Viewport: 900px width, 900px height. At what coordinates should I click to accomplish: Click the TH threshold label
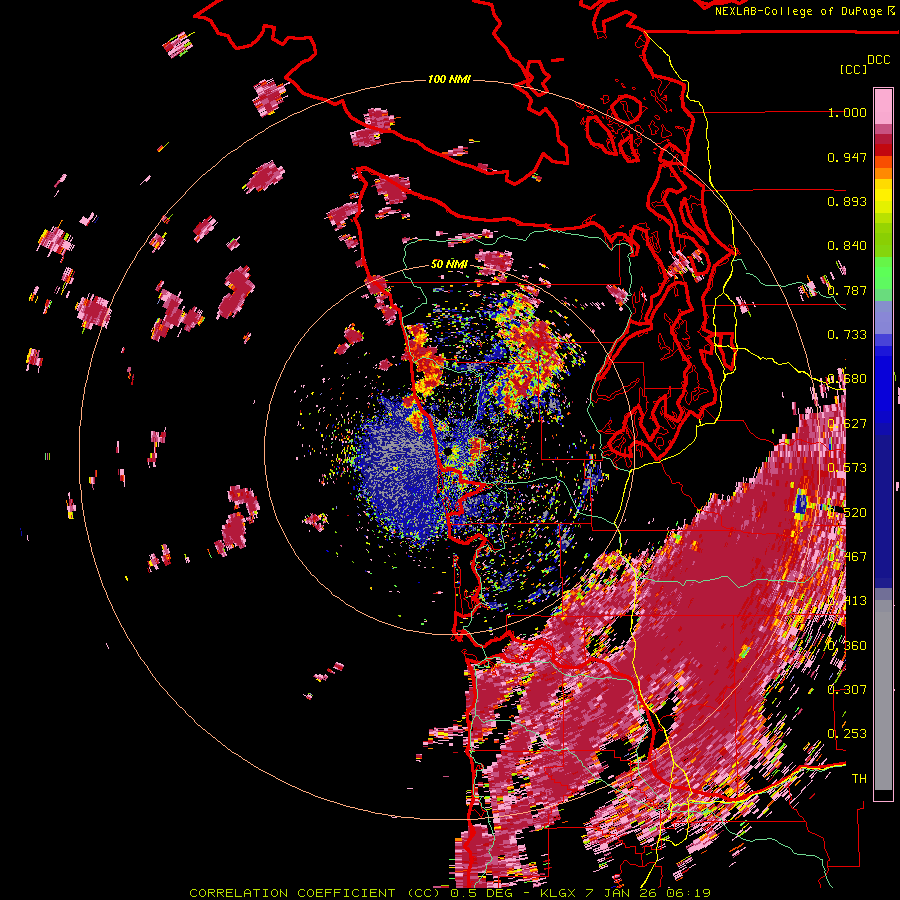[x=859, y=778]
